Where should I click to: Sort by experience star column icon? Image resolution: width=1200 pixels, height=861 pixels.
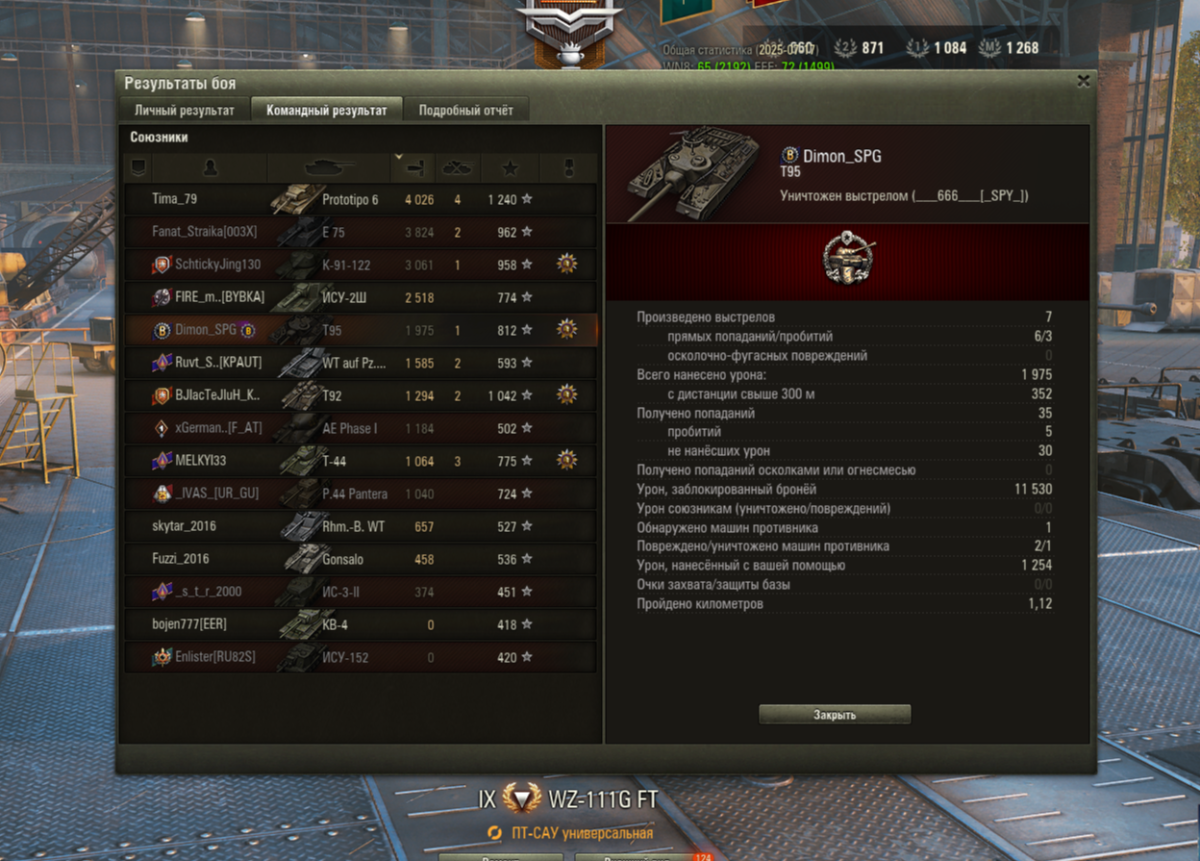click(x=511, y=168)
